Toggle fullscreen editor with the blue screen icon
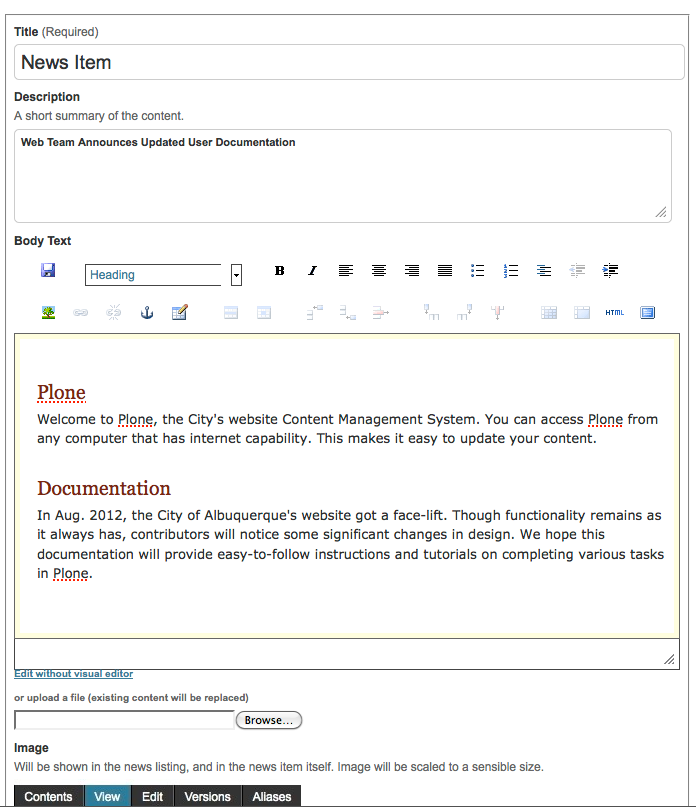Screen dimensions: 696x807 click(648, 312)
